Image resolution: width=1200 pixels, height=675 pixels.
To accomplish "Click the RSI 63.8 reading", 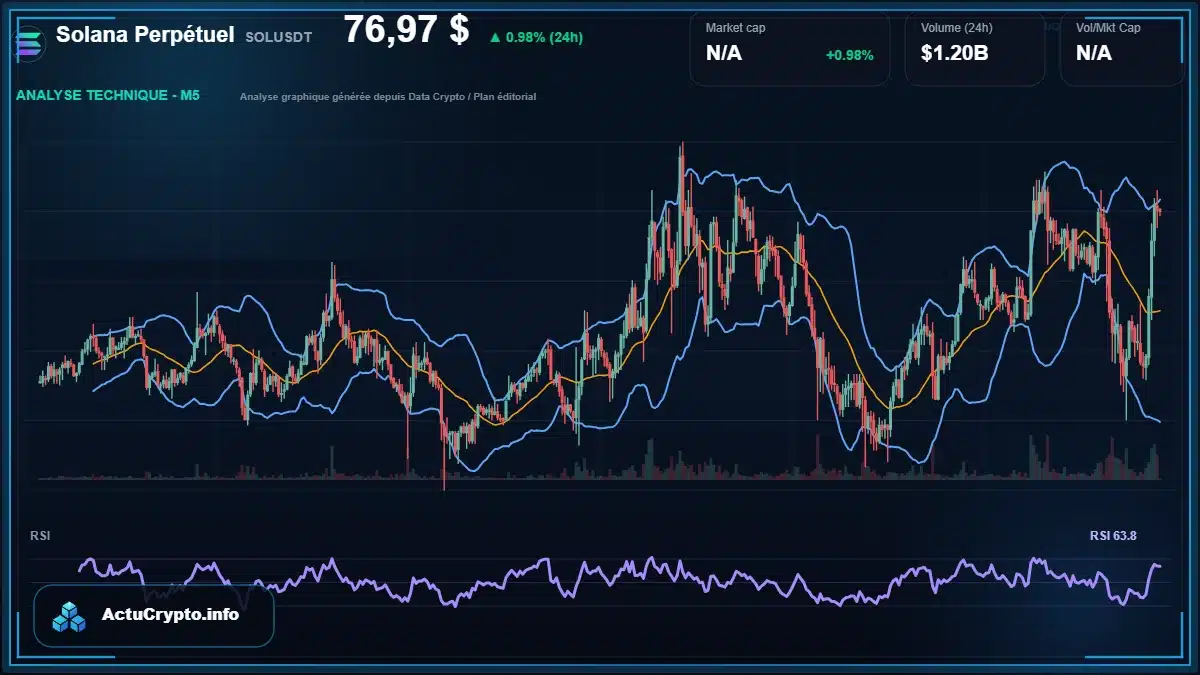I will pyautogui.click(x=1113, y=536).
